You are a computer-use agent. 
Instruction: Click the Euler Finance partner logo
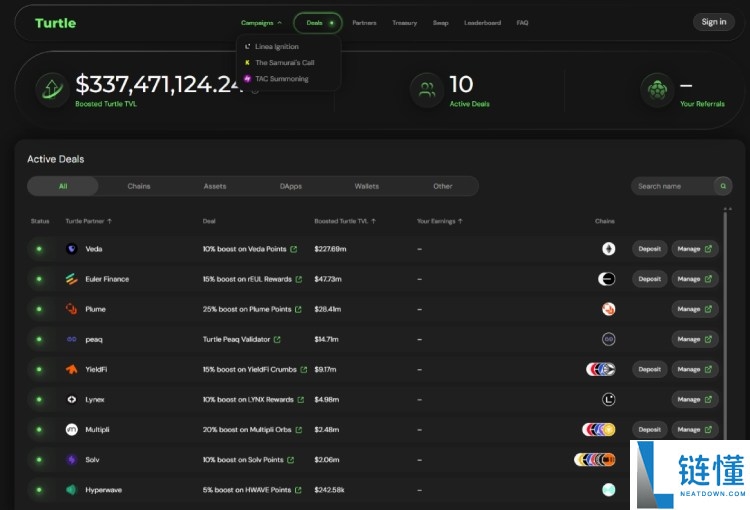(72, 279)
